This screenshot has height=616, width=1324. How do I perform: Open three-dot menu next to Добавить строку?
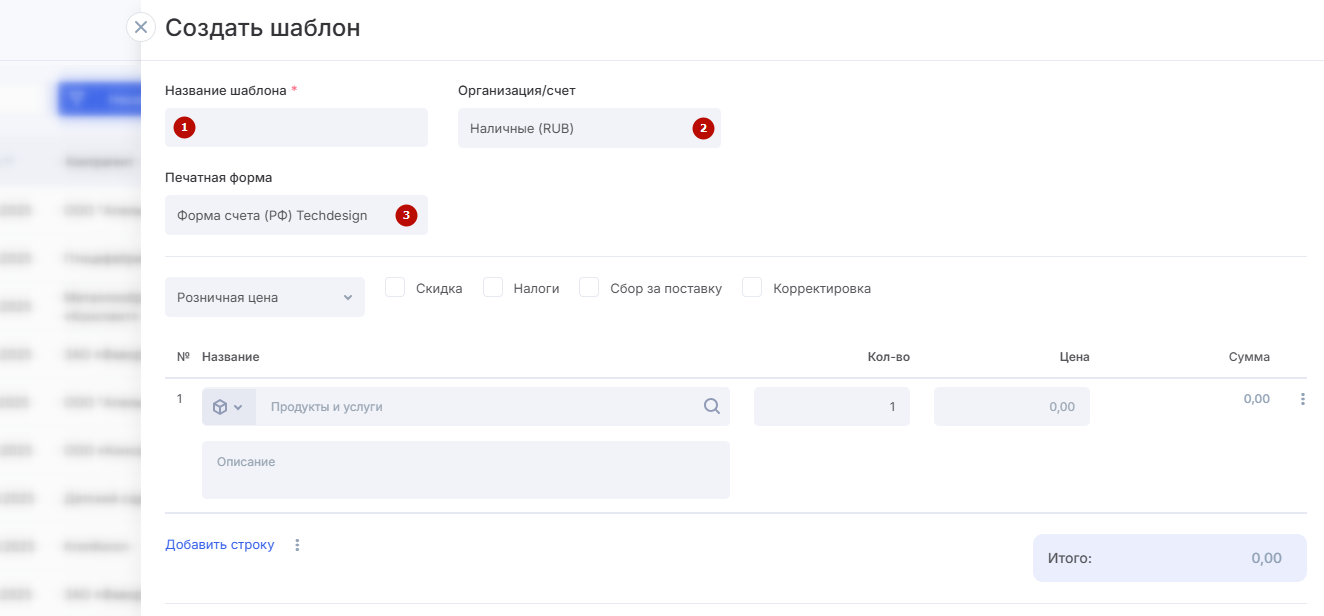pyautogui.click(x=297, y=545)
